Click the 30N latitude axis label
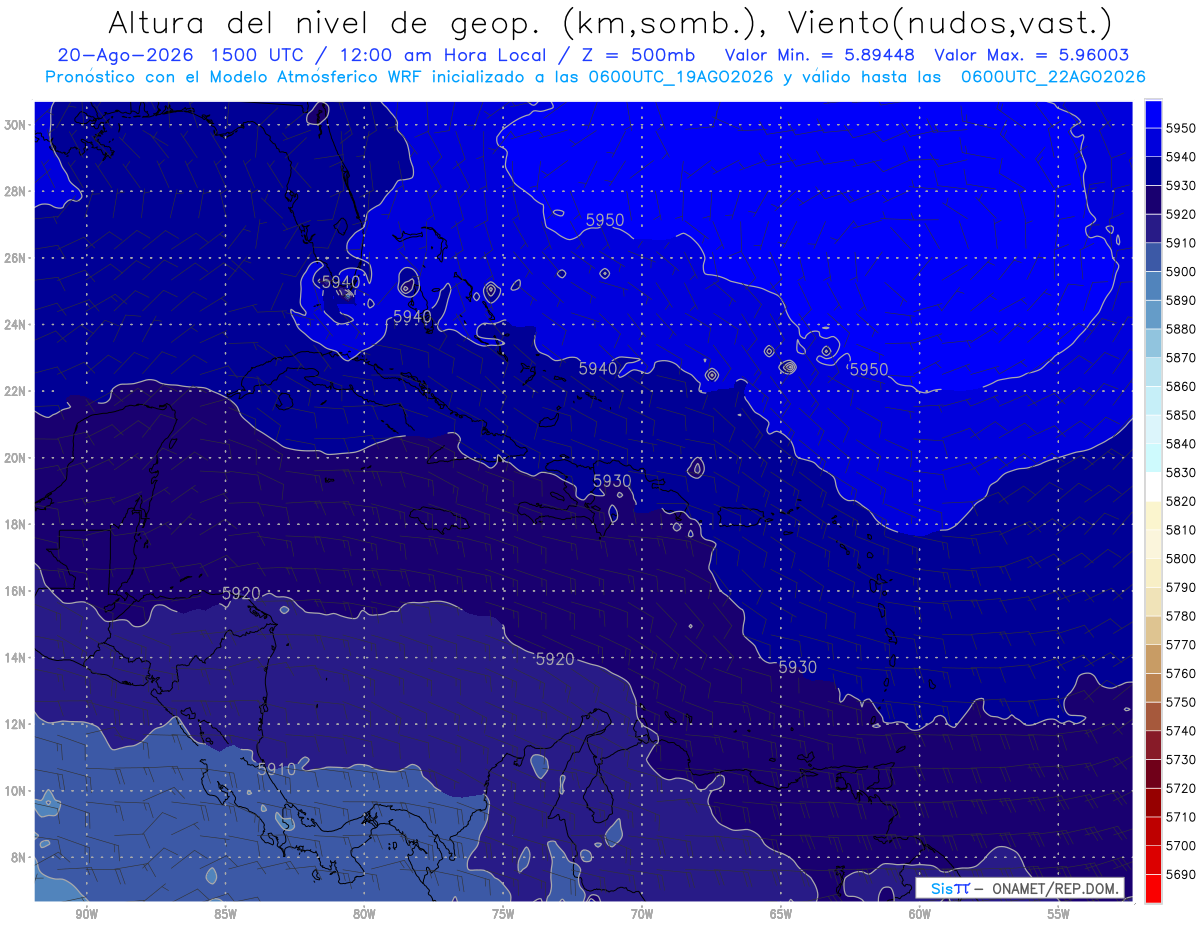 pos(17,125)
